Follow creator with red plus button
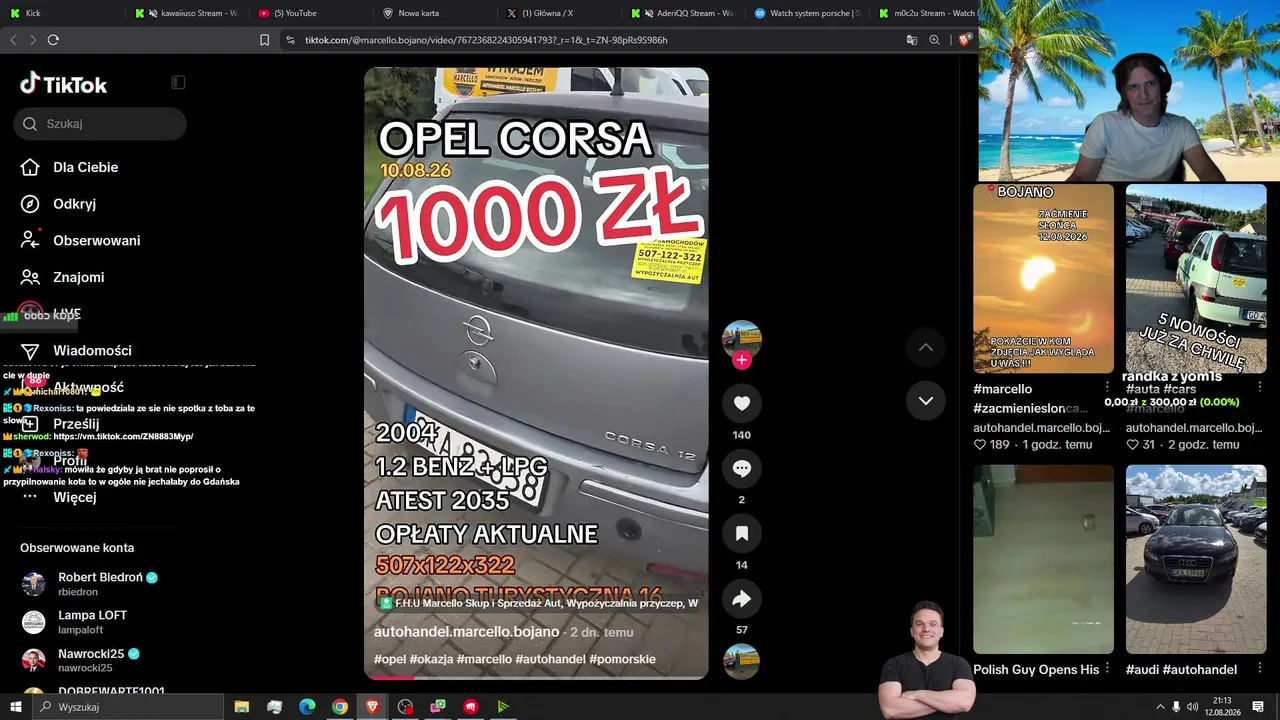Image resolution: width=1280 pixels, height=720 pixels. point(742,360)
